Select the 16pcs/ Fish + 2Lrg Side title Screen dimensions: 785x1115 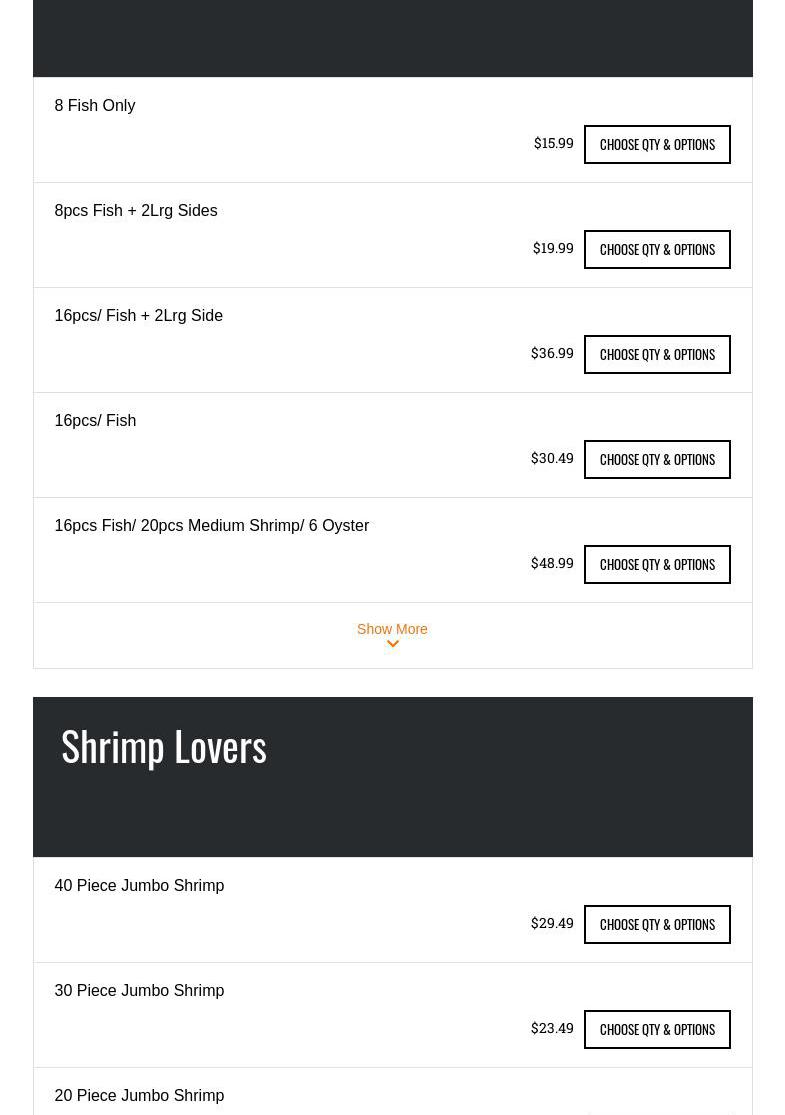pyautogui.click(x=139, y=315)
